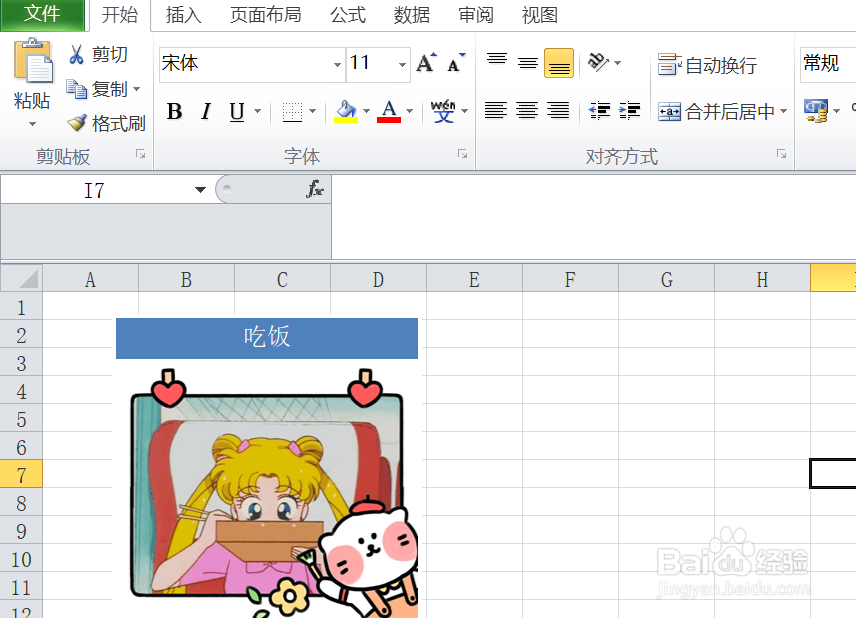856x618 pixels.
Task: Open Clipboard group dialog launcher
Action: click(x=140, y=154)
